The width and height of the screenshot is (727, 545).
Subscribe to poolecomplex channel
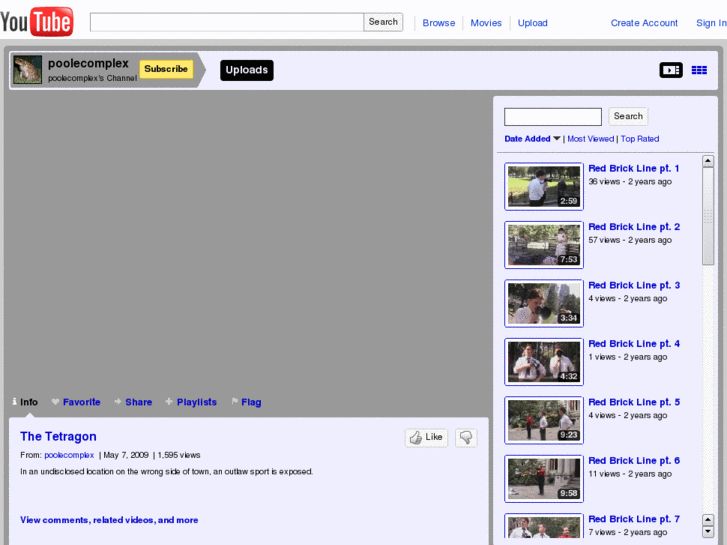[x=166, y=69]
